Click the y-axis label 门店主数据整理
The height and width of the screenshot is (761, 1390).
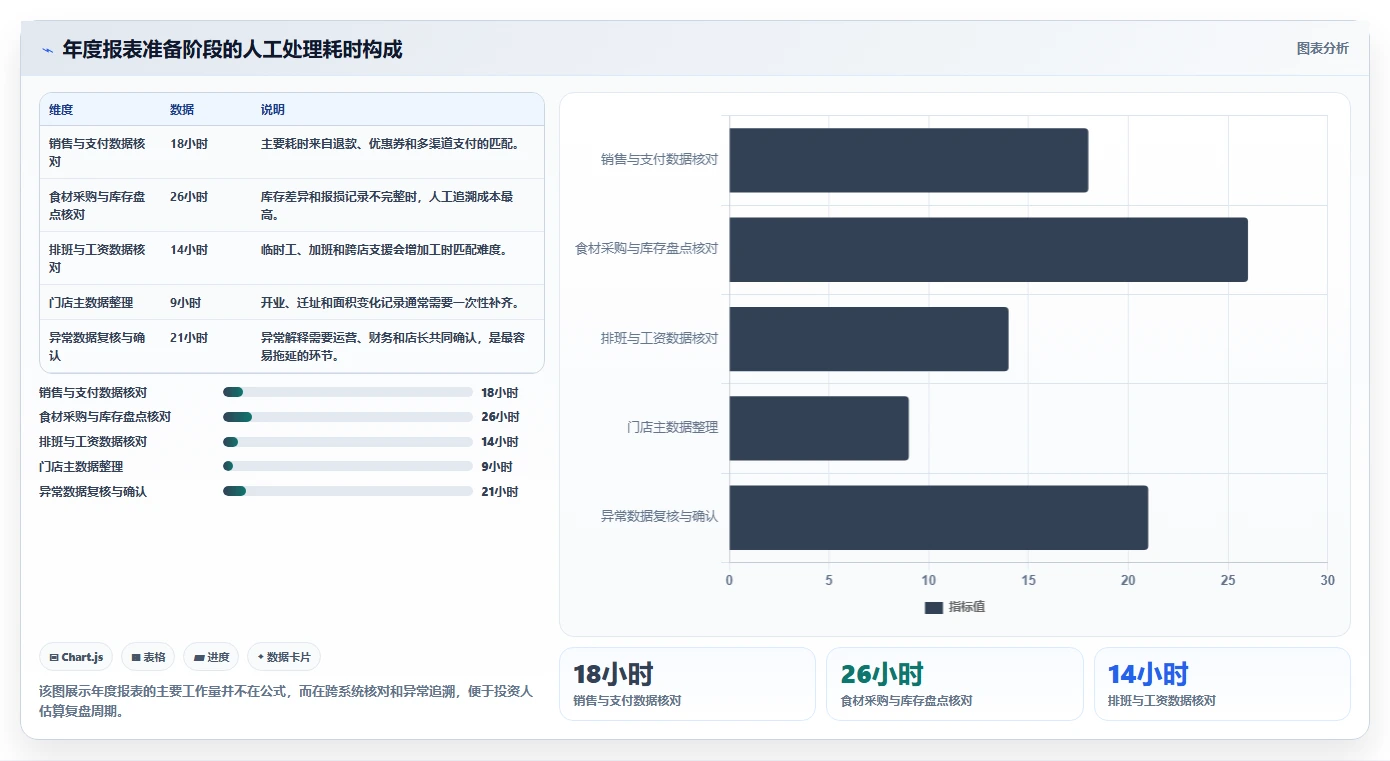coord(672,427)
